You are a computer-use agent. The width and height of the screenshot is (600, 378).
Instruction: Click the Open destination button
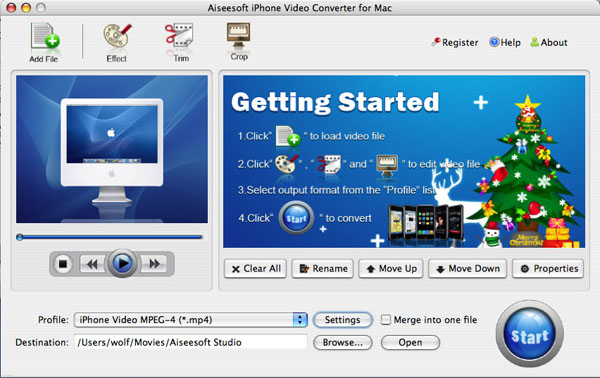[x=410, y=342]
